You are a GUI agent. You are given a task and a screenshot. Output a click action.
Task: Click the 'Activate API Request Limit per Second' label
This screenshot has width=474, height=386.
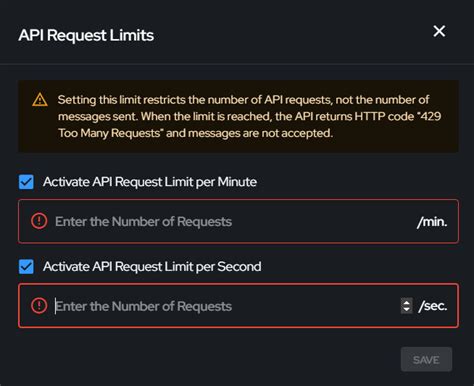point(152,267)
